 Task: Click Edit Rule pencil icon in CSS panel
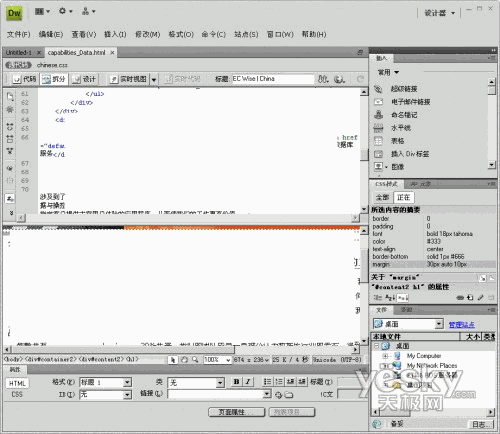click(480, 298)
